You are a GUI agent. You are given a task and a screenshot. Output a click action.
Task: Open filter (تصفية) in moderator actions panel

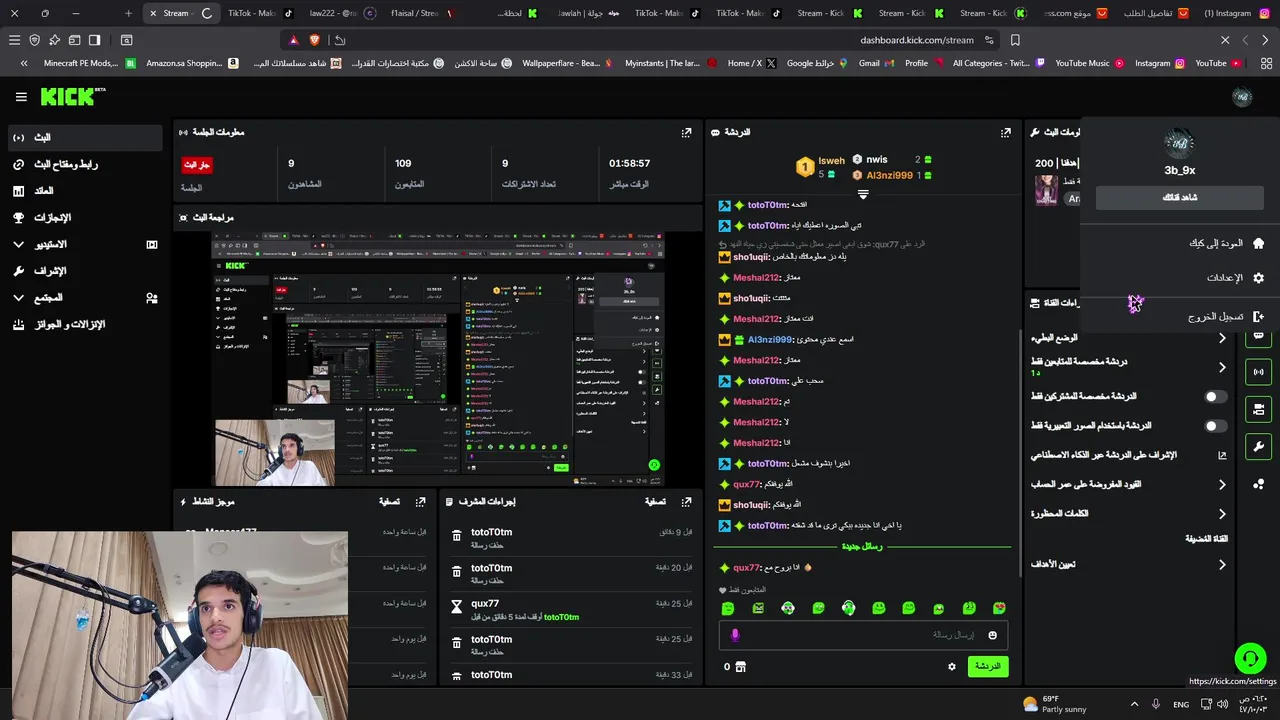[655, 502]
